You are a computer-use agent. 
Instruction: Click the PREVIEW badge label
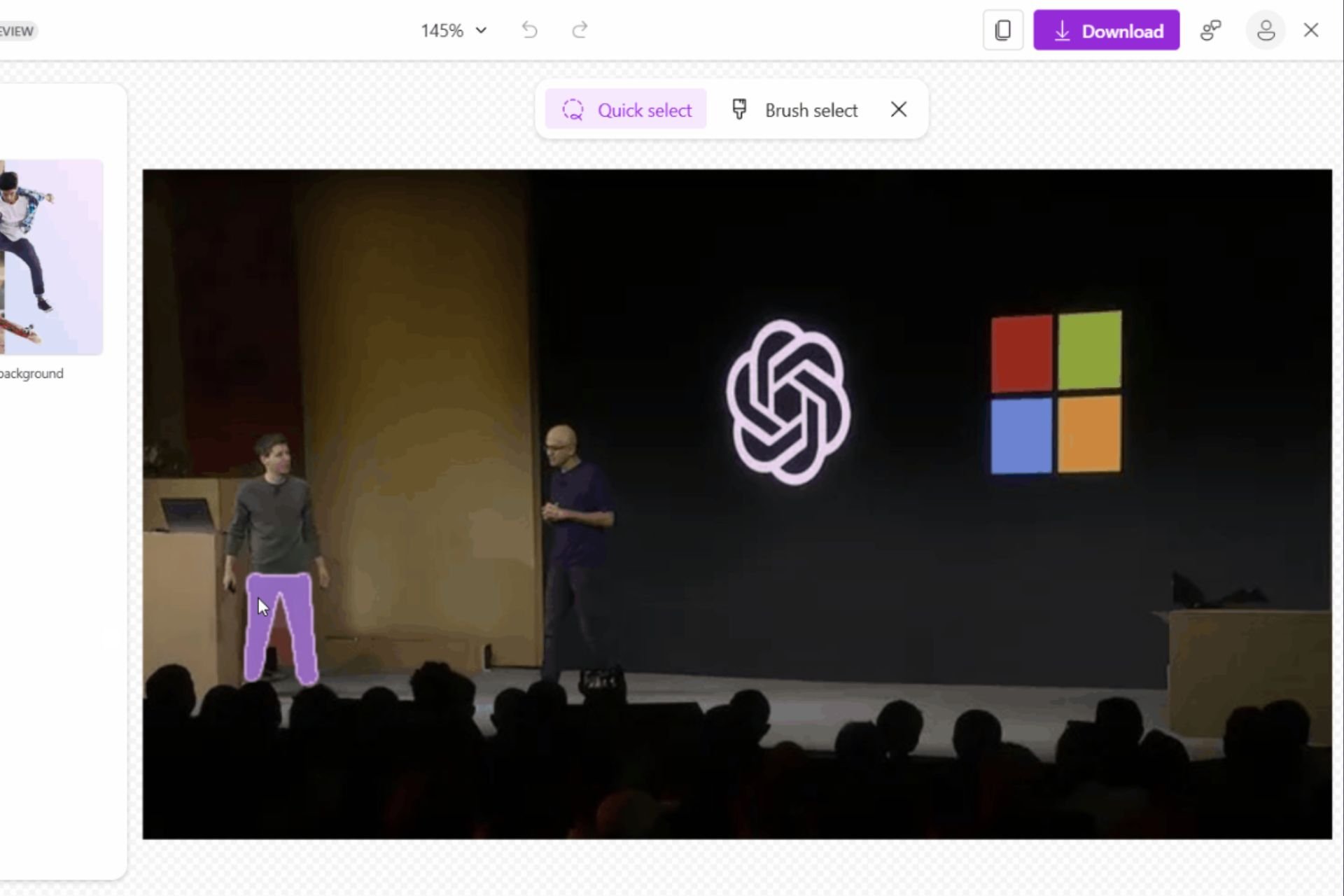pos(17,31)
